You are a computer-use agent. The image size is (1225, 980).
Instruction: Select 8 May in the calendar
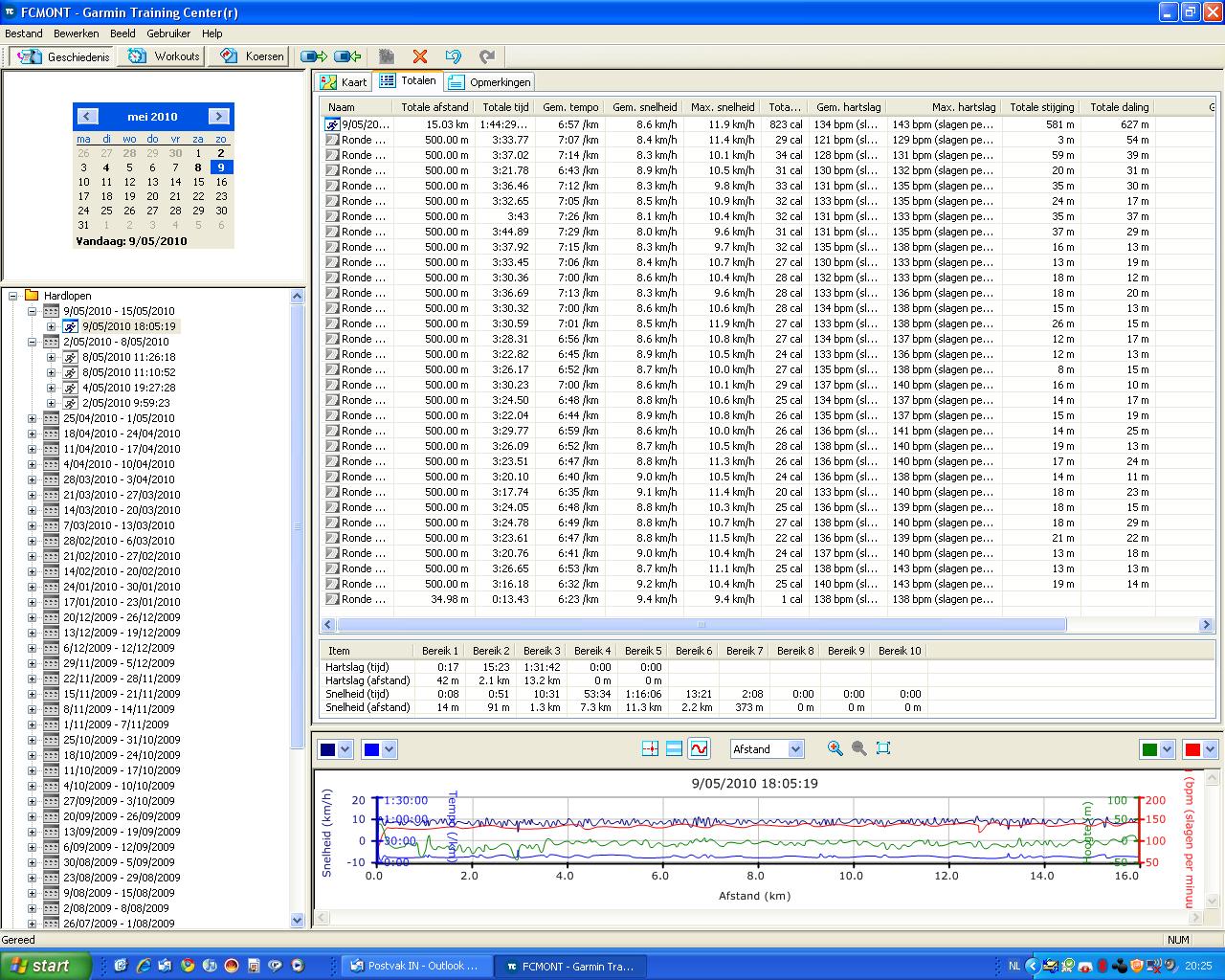coord(198,167)
